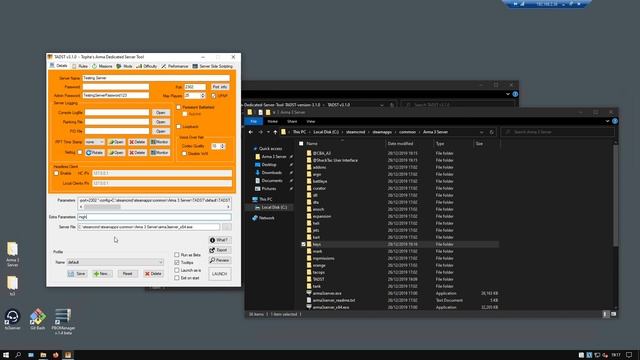
Task: Click the profile Reset button
Action: (x=127, y=274)
